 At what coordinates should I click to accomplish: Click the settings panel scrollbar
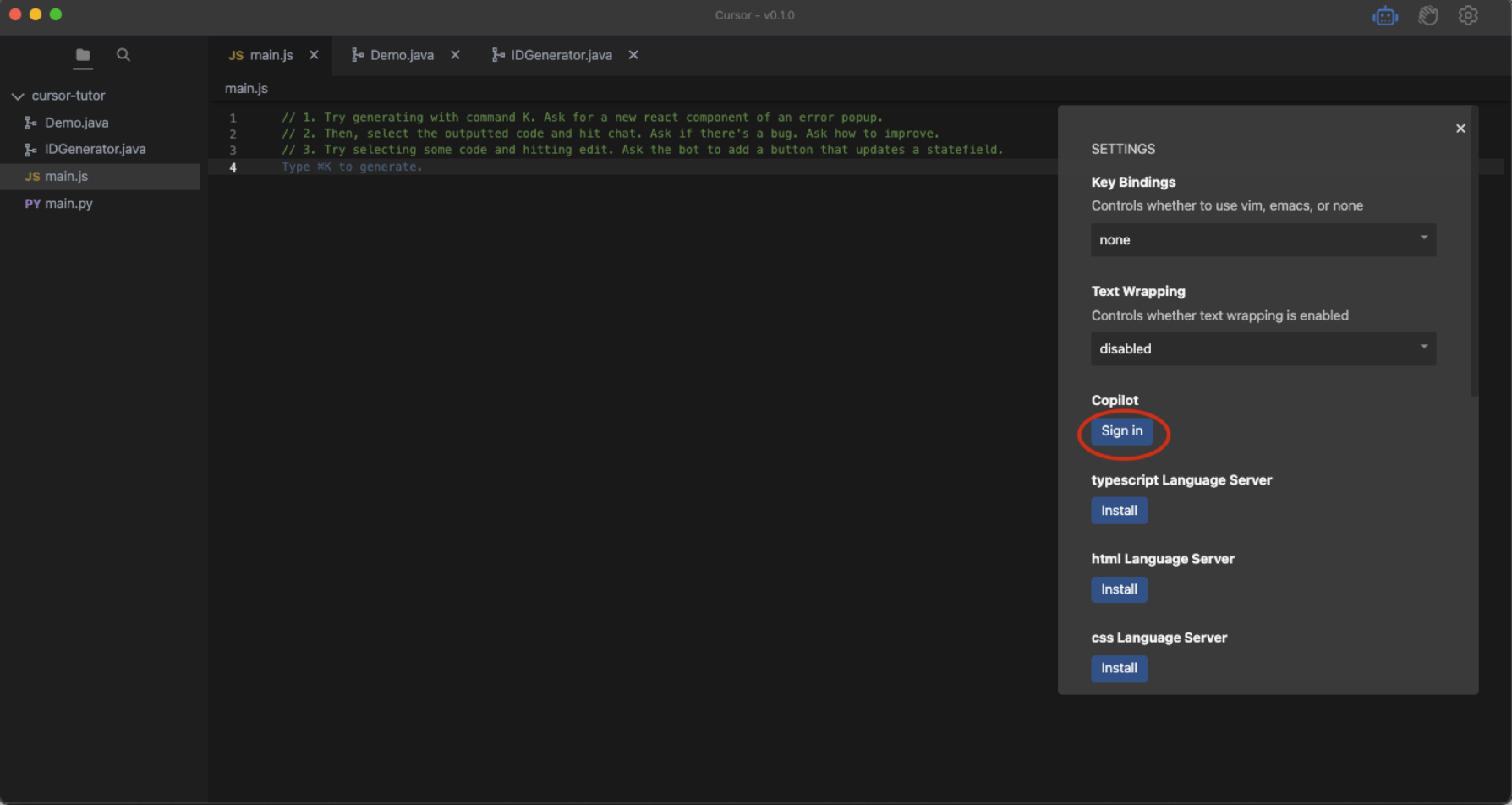point(1475,254)
